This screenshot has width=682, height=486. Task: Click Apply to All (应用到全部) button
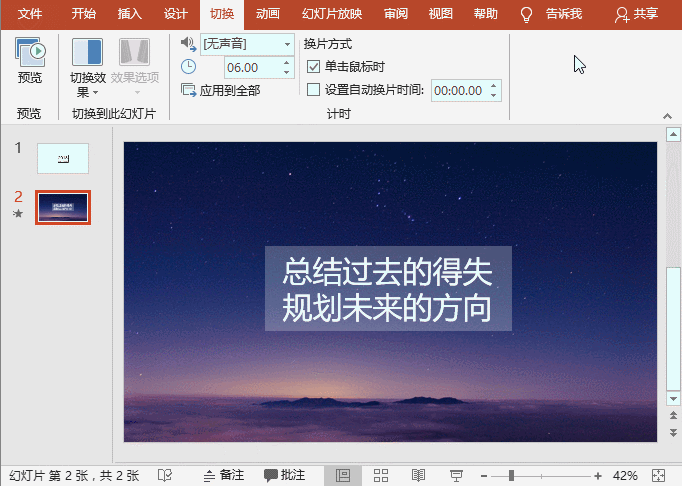pos(221,90)
